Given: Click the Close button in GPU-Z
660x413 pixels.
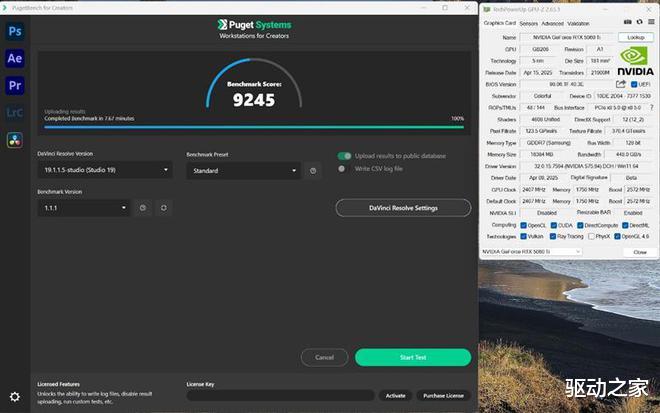Looking at the screenshot, I should (640, 252).
